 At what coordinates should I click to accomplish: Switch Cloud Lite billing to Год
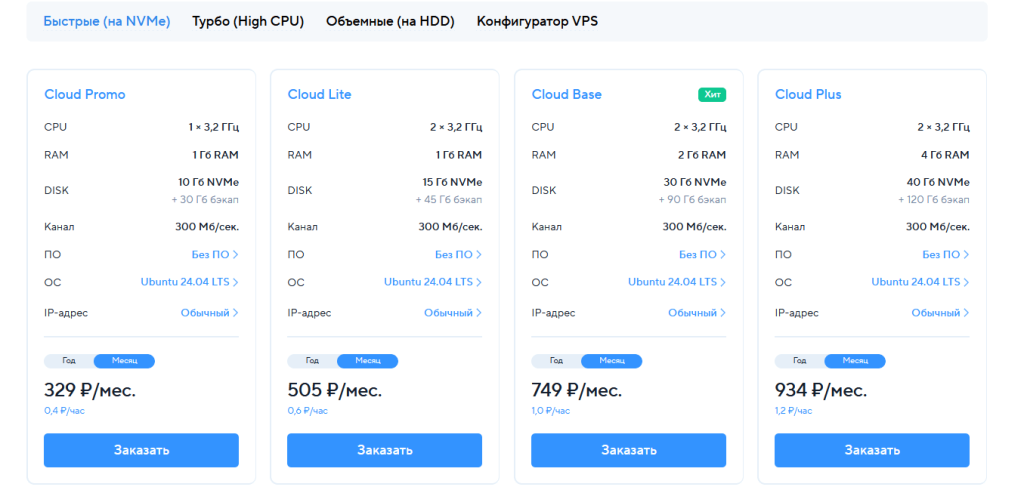click(x=312, y=361)
